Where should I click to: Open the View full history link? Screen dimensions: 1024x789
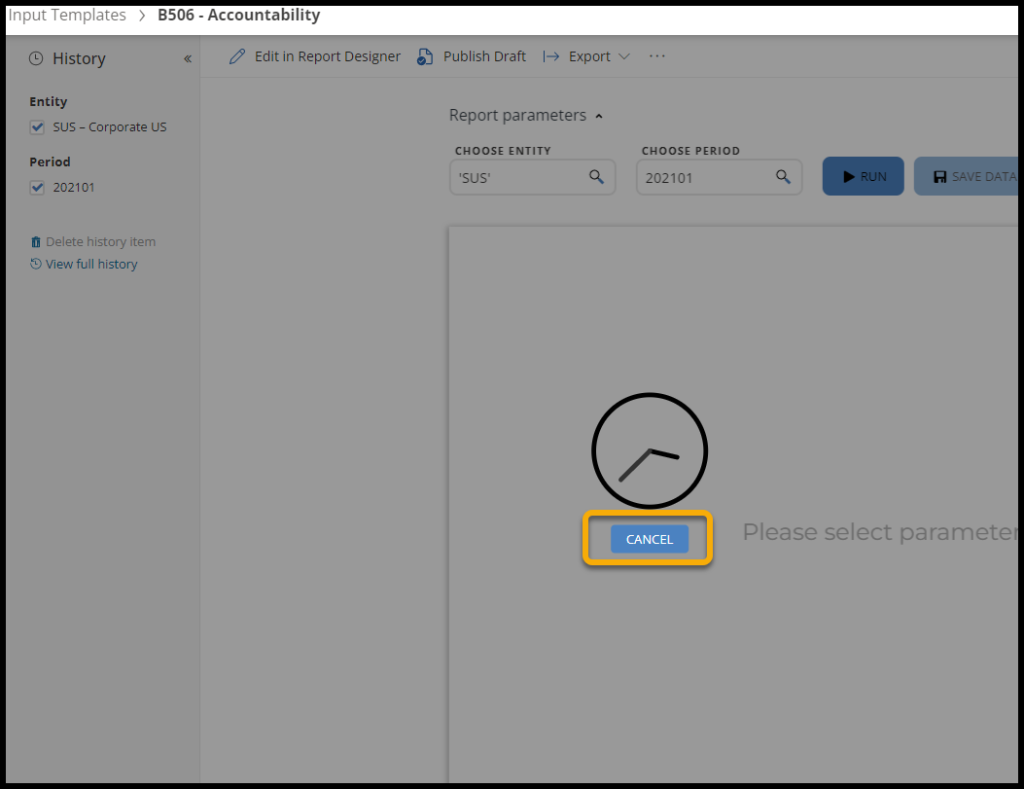pos(91,264)
